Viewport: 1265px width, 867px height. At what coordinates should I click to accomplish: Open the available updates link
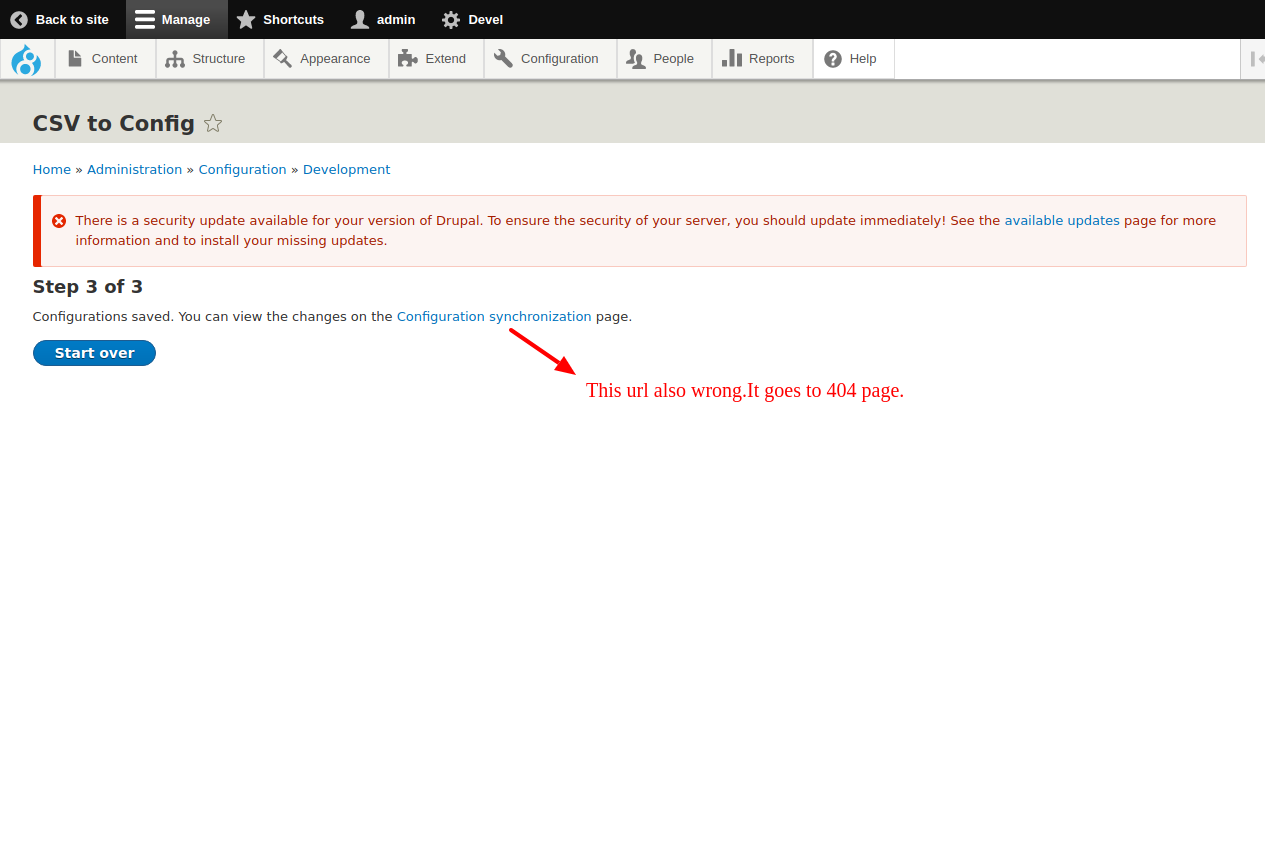pos(1062,221)
